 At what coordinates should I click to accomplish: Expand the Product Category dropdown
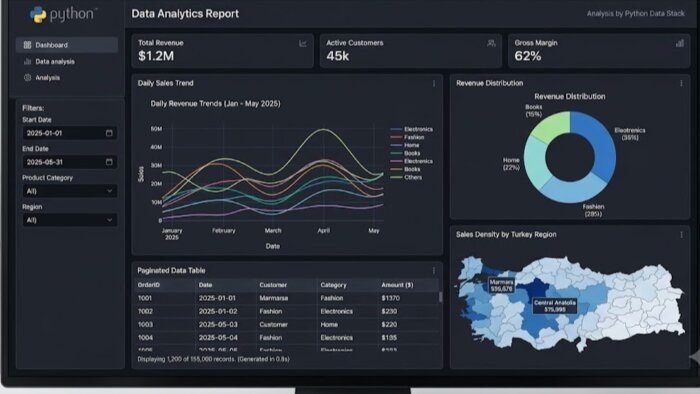click(x=70, y=191)
